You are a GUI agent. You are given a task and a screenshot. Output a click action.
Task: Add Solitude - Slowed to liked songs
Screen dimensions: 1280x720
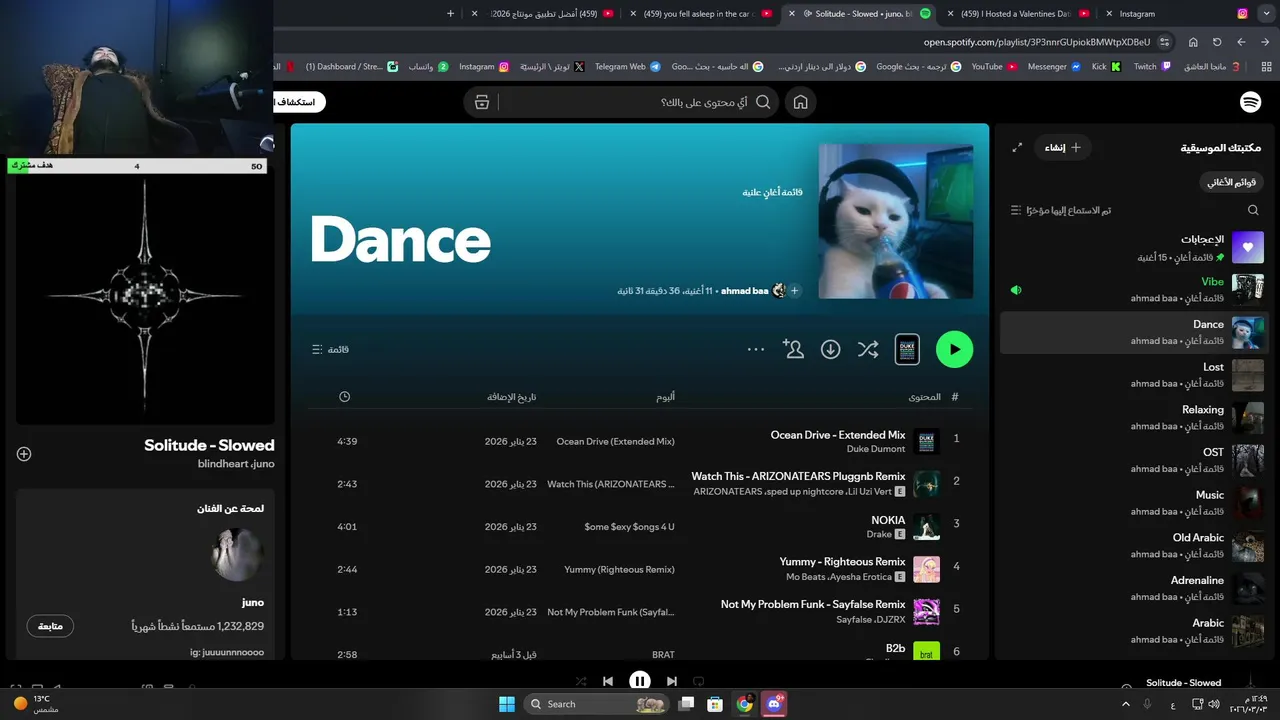point(24,454)
